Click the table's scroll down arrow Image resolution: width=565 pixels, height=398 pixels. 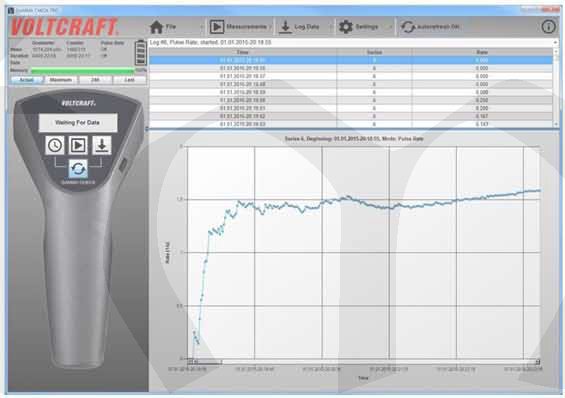[x=556, y=124]
